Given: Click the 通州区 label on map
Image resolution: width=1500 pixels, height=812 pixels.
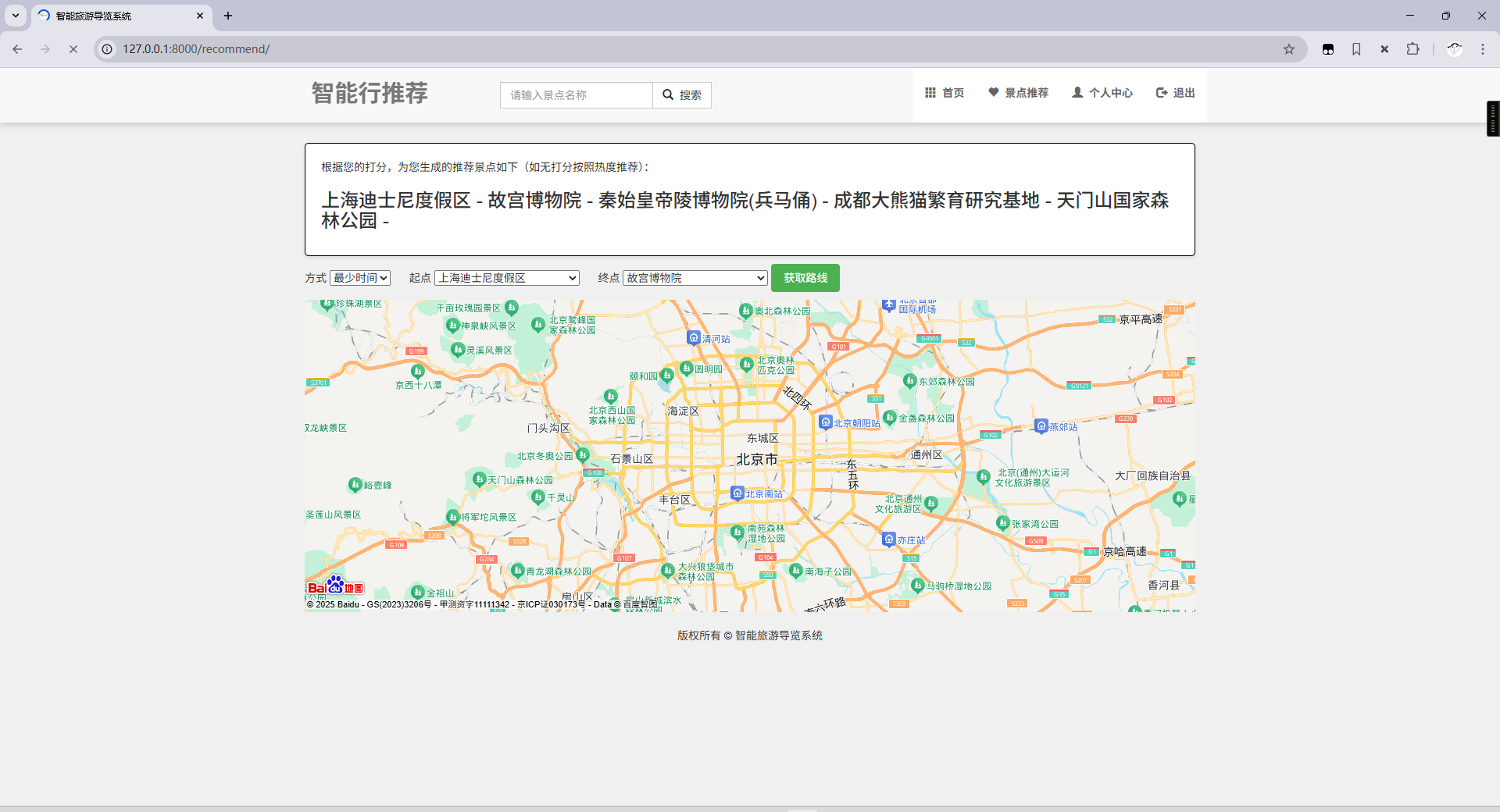Looking at the screenshot, I should click(927, 454).
